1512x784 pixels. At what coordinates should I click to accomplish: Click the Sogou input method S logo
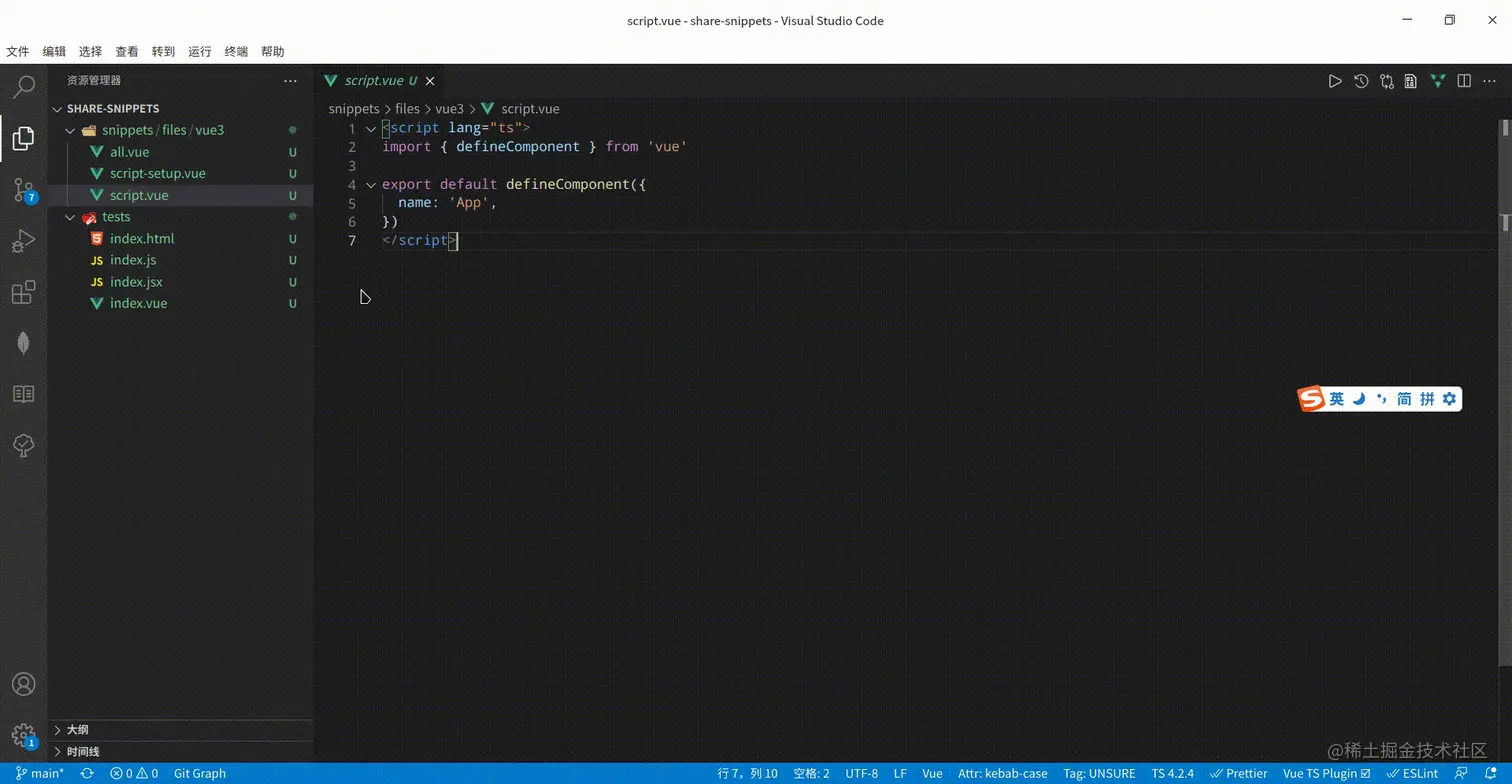(1311, 399)
